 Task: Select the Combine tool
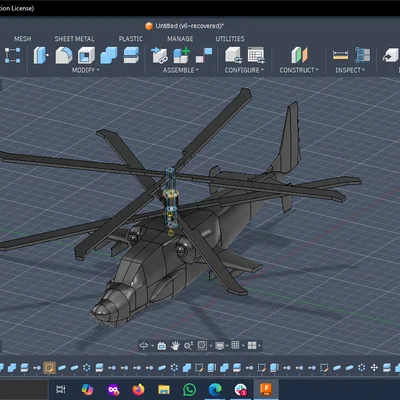tap(109, 55)
